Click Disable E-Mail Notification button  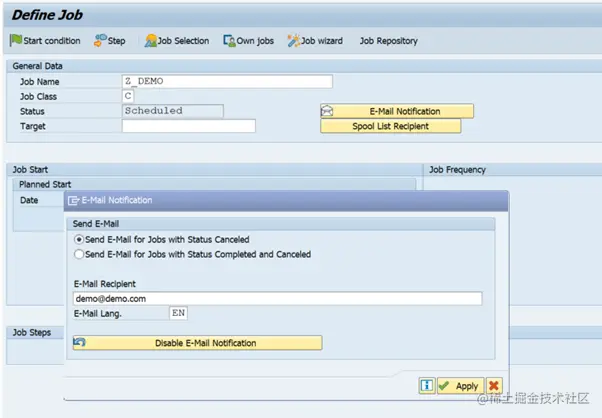click(197, 343)
